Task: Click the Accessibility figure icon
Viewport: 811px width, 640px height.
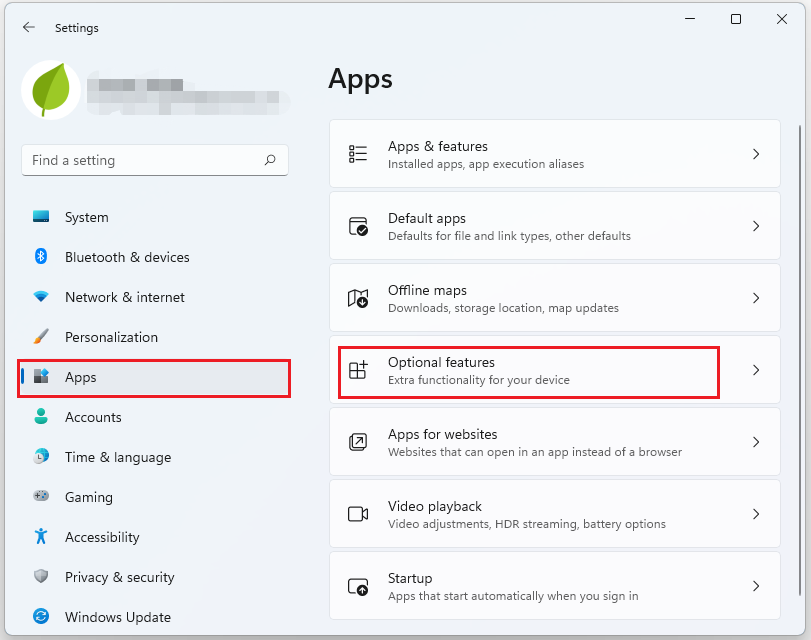Action: pos(41,537)
